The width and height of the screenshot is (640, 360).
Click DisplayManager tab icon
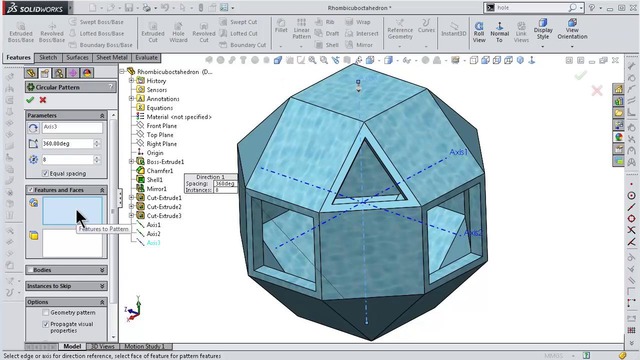click(x=87, y=73)
